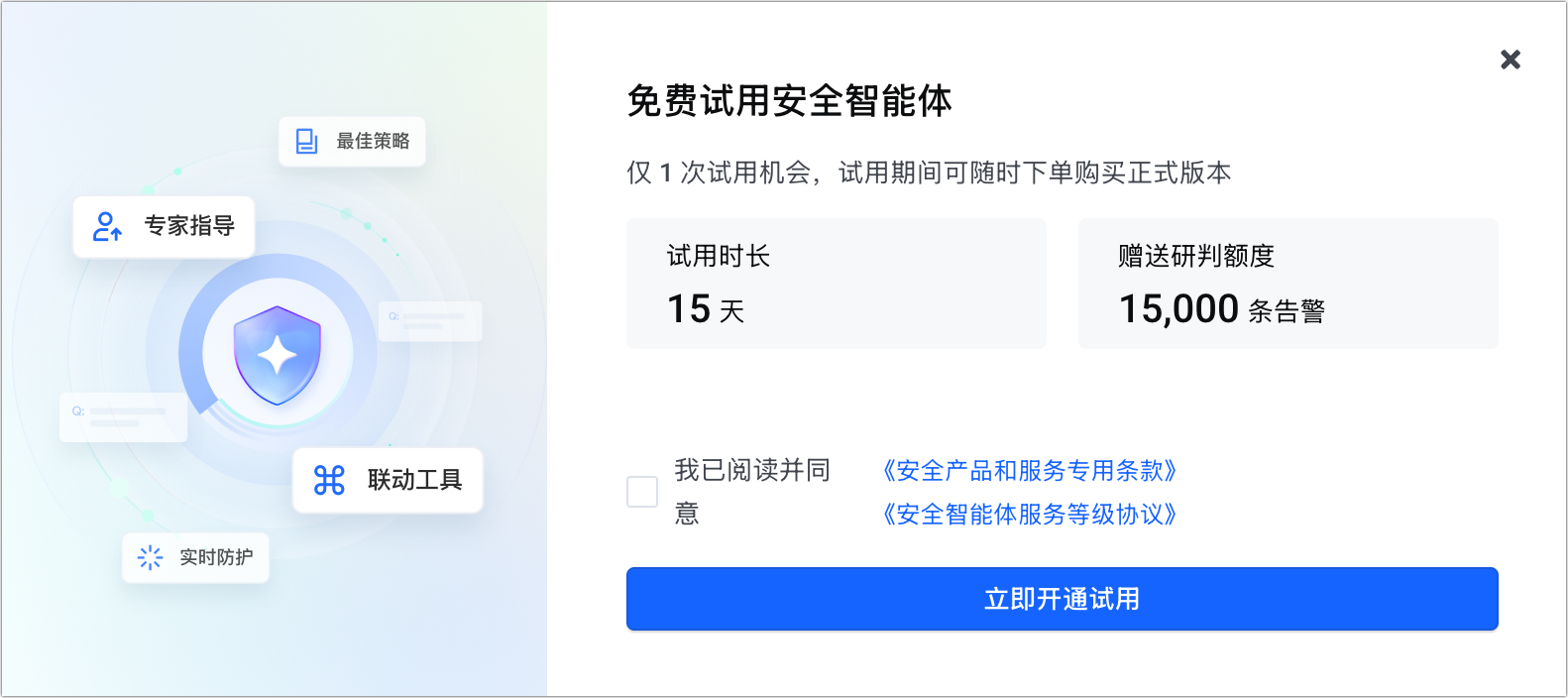Click the spinner icon beside 实时防护

click(150, 557)
